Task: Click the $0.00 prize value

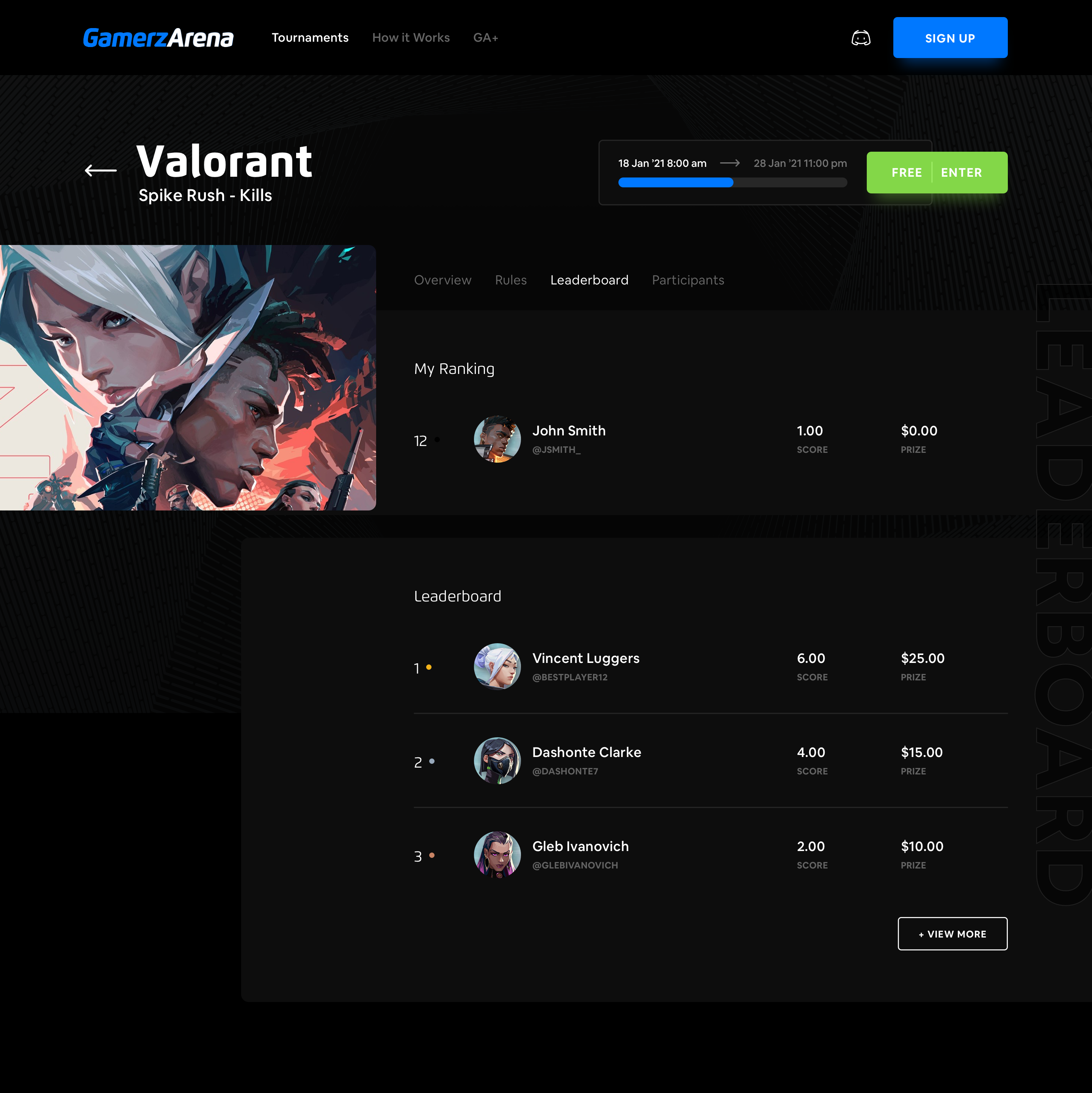Action: [919, 430]
